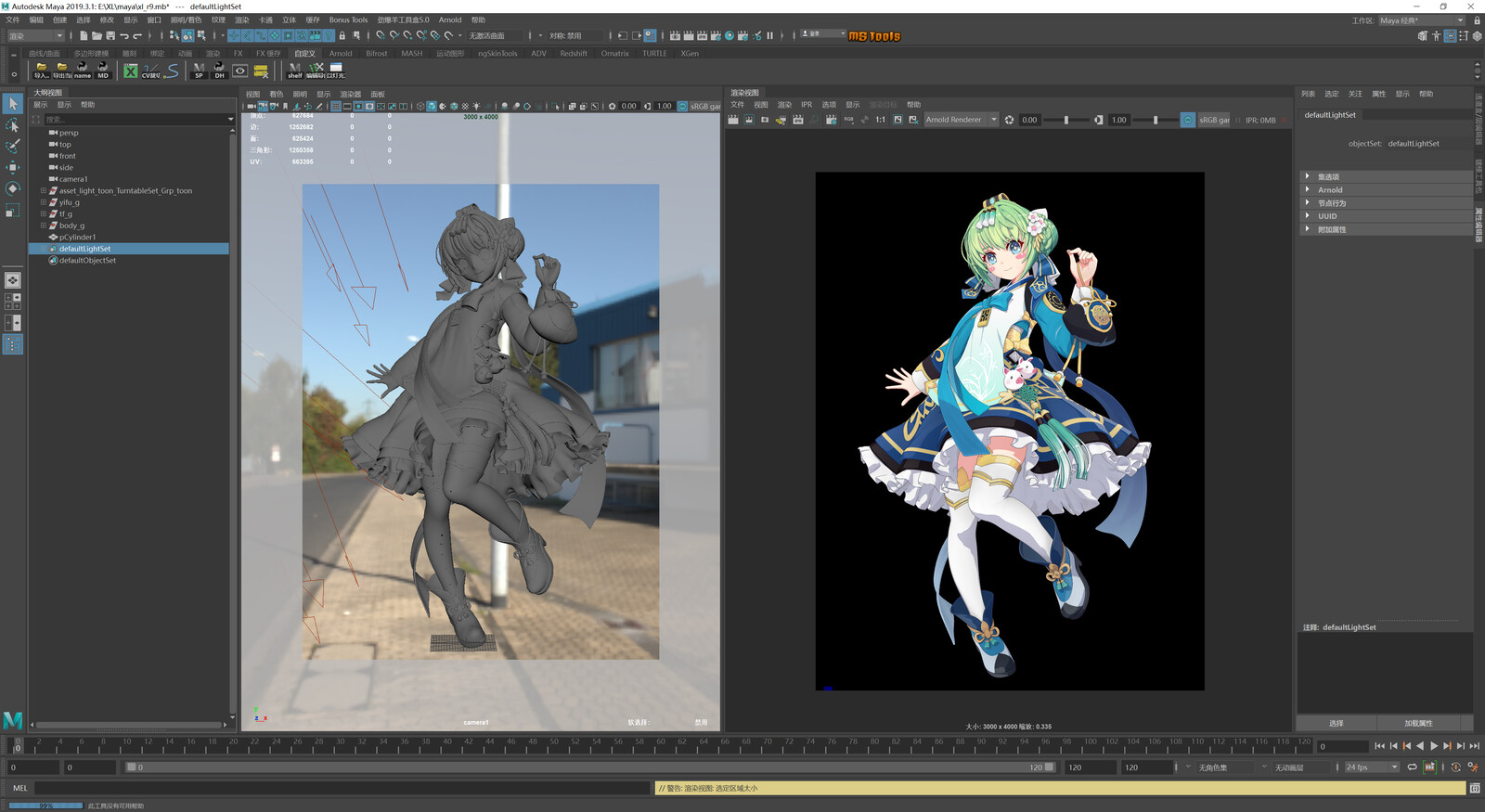Click the play backwards button
This screenshot has height=812, width=1485.
point(1420,746)
